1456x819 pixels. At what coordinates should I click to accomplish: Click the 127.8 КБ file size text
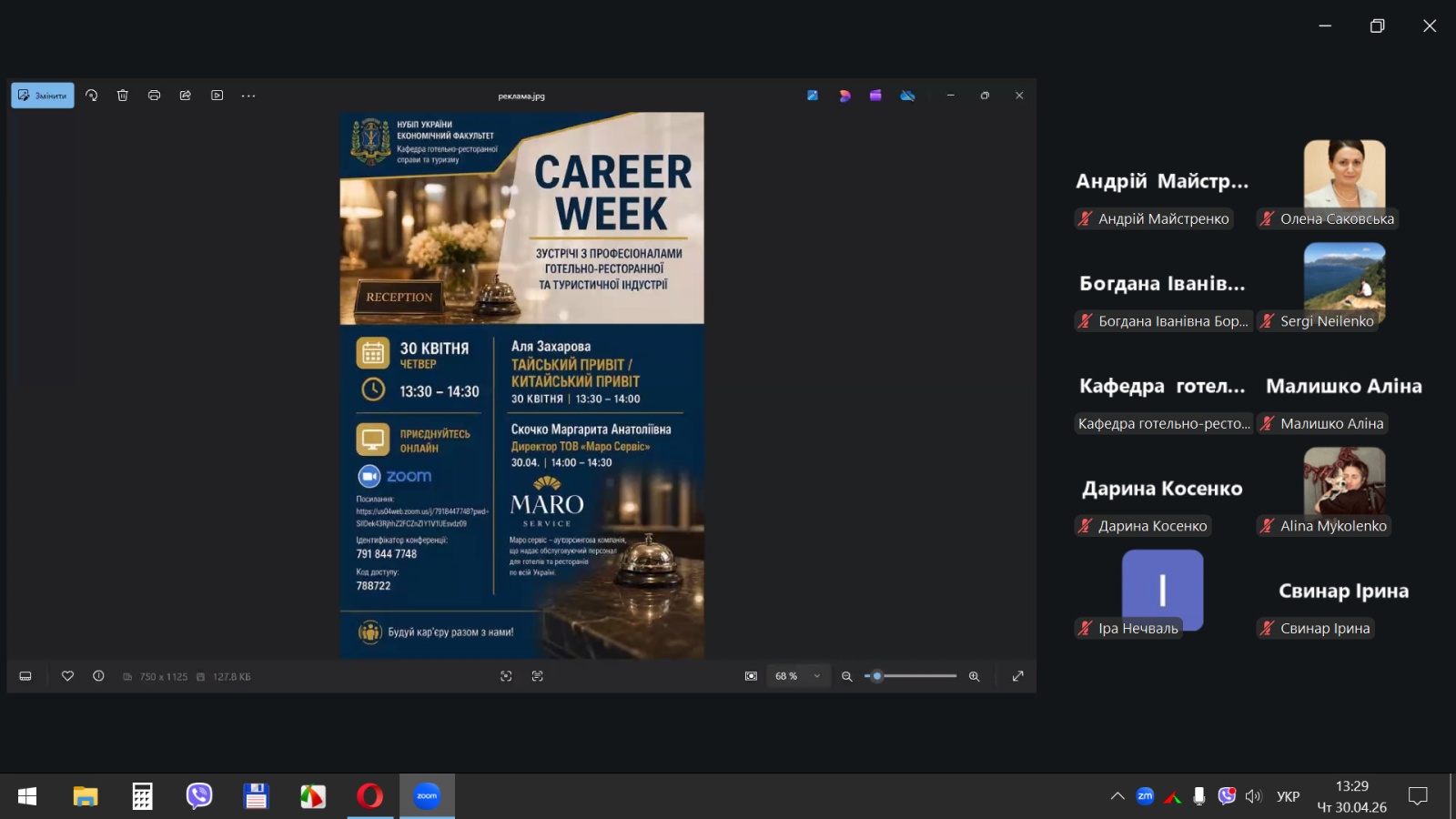click(x=231, y=677)
